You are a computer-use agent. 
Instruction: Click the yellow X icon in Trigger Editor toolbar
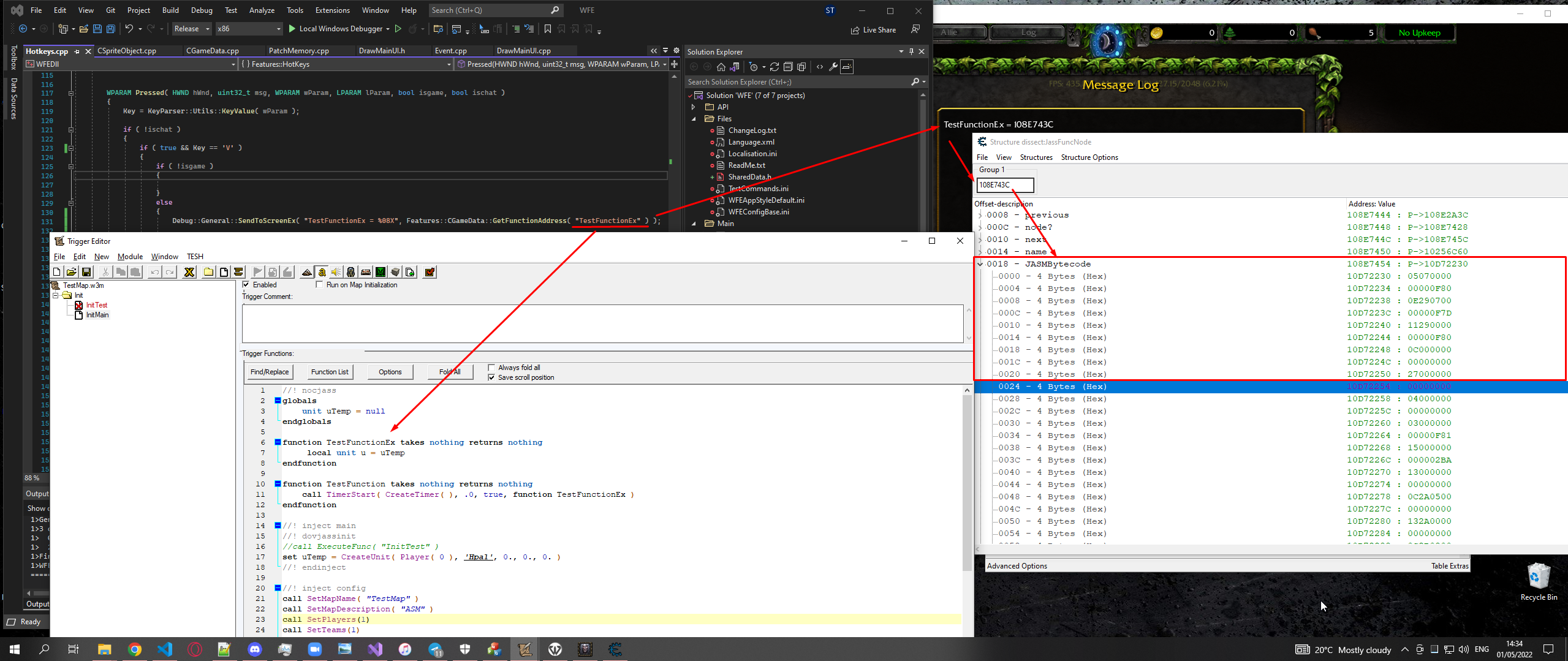[x=189, y=273]
